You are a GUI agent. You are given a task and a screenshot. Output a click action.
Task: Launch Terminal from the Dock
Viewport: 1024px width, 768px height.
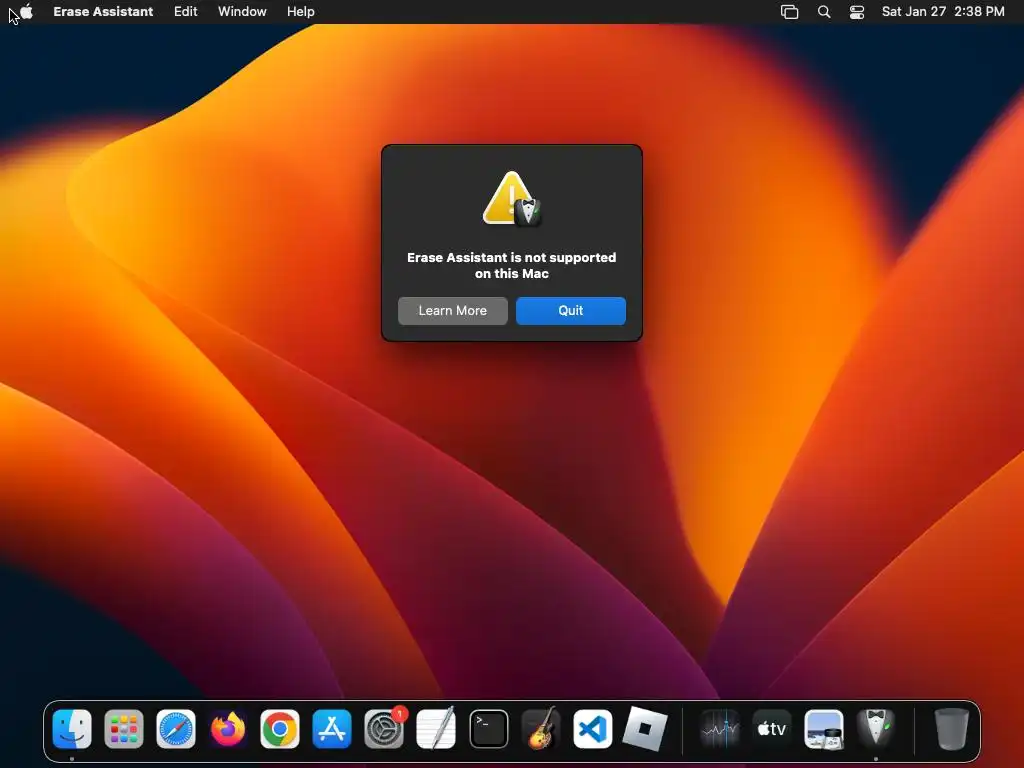[x=488, y=729]
